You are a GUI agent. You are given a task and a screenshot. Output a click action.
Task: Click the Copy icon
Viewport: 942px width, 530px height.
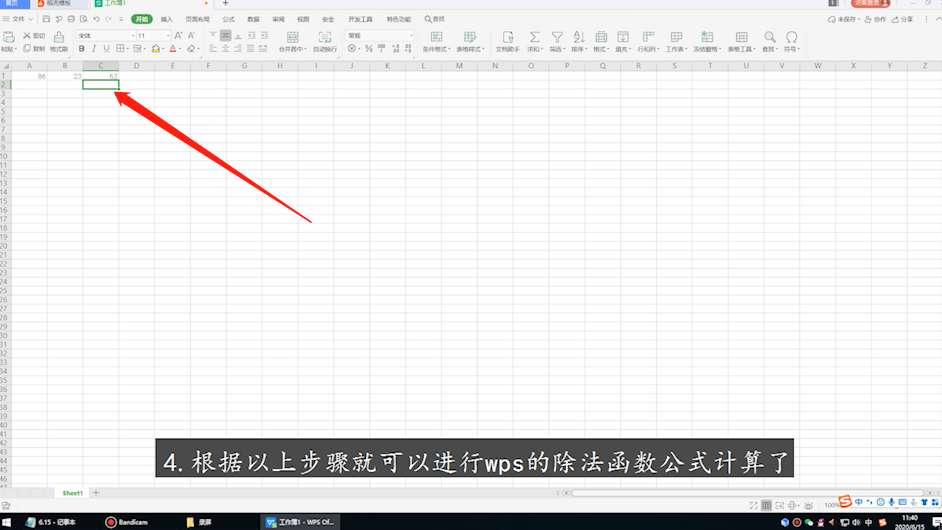coord(27,49)
